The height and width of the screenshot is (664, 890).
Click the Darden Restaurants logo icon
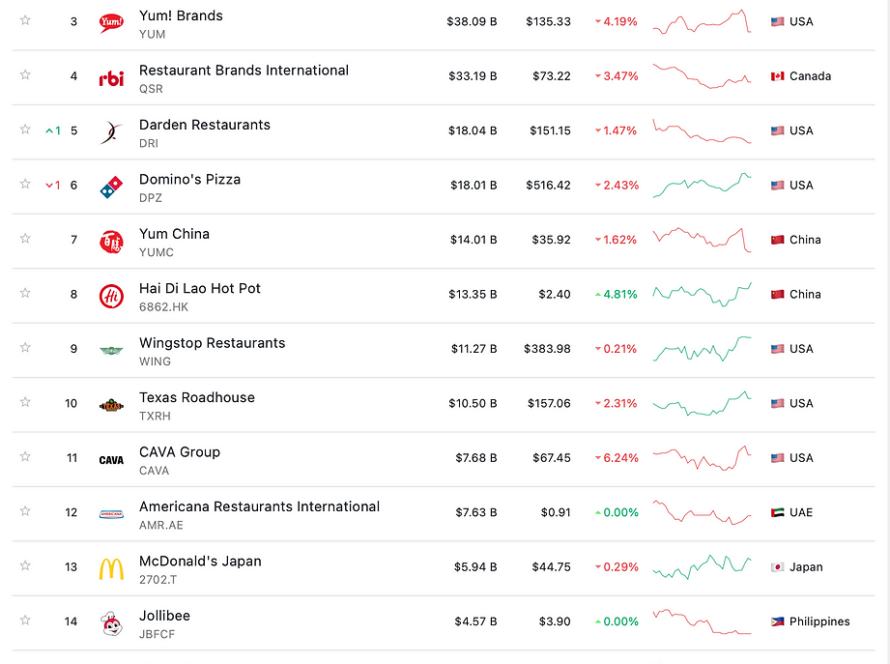[x=111, y=132]
